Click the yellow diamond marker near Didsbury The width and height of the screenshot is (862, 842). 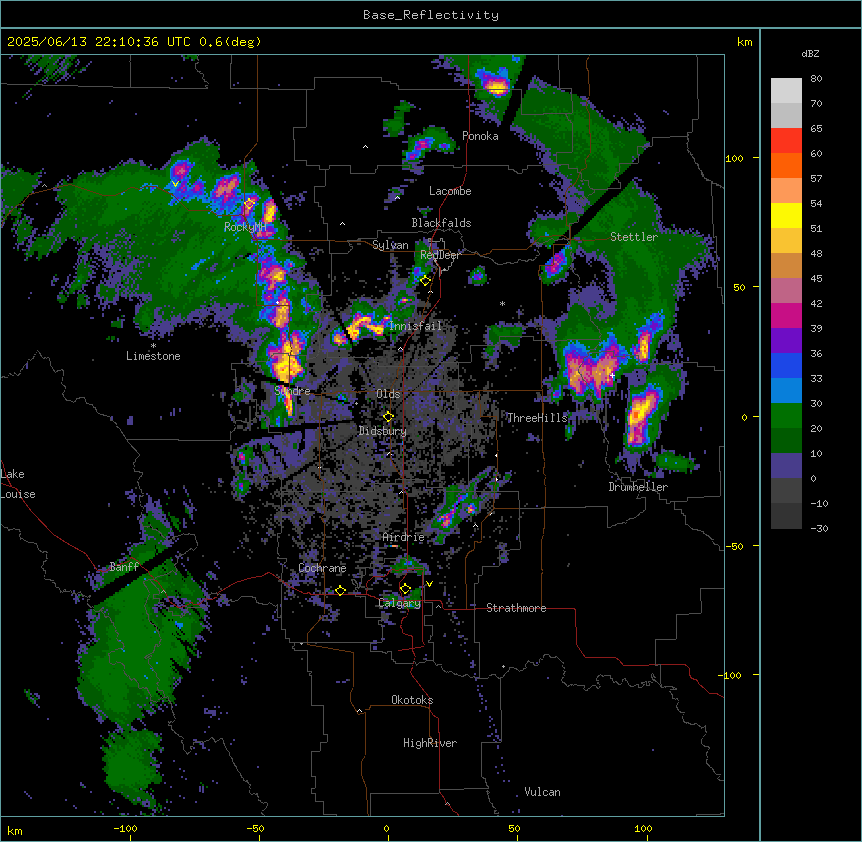pos(388,416)
